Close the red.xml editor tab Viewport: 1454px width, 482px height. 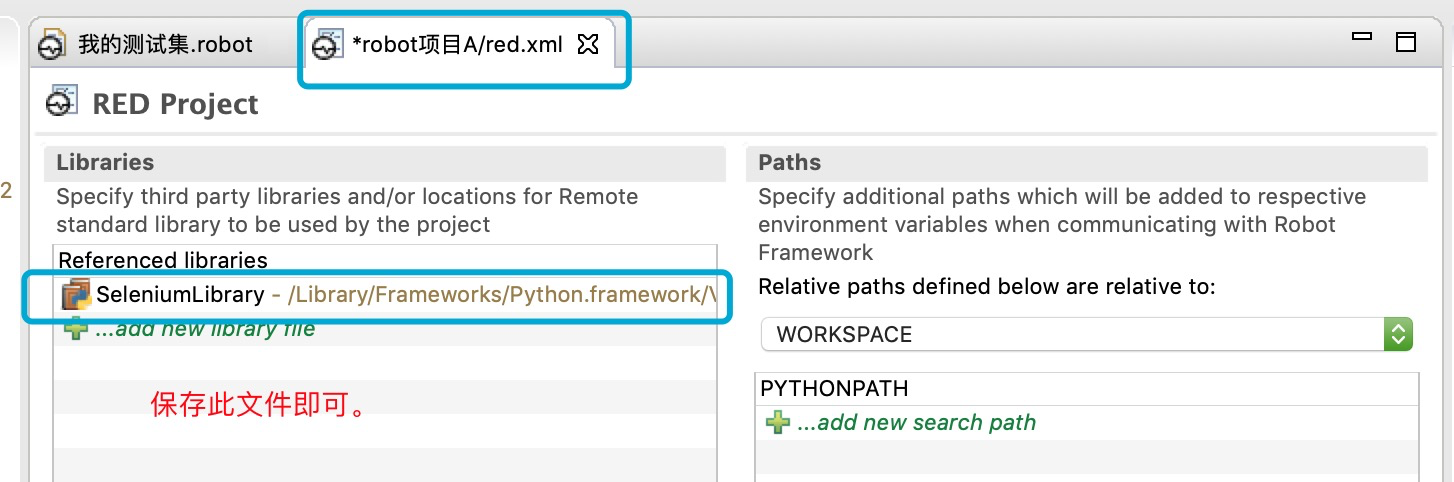(589, 44)
